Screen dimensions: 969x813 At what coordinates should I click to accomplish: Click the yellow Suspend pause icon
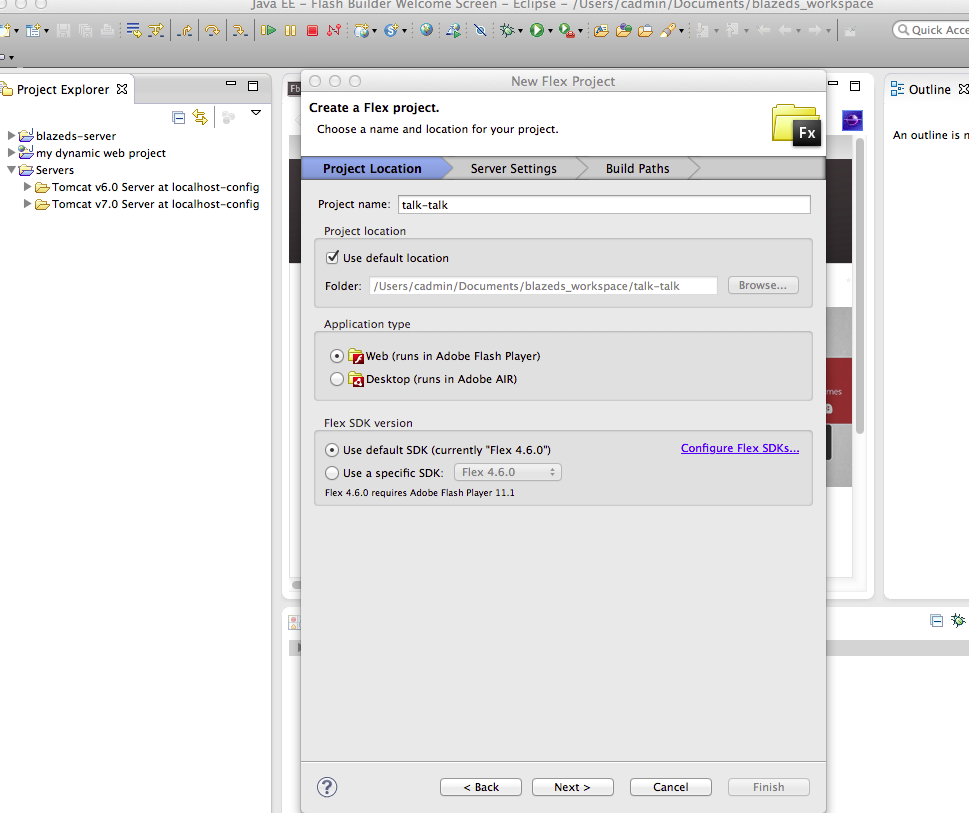[x=290, y=30]
